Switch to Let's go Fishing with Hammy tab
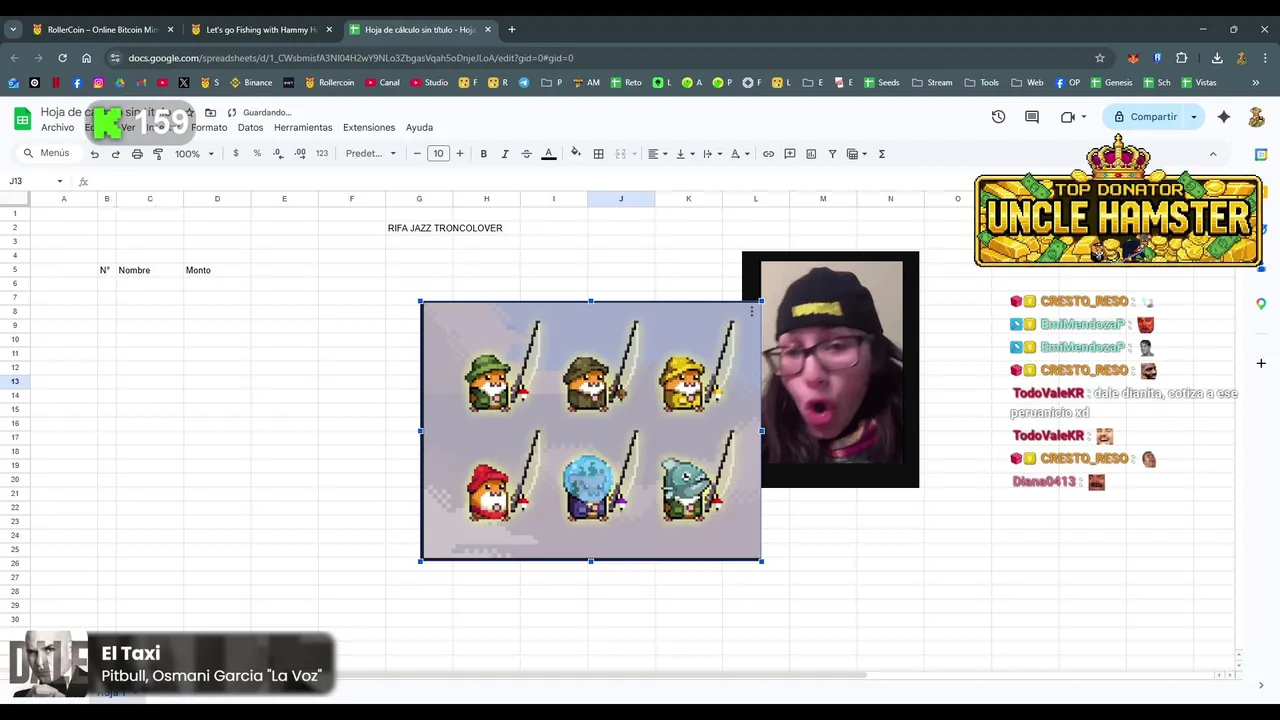Image resolution: width=1280 pixels, height=720 pixels. (x=260, y=30)
